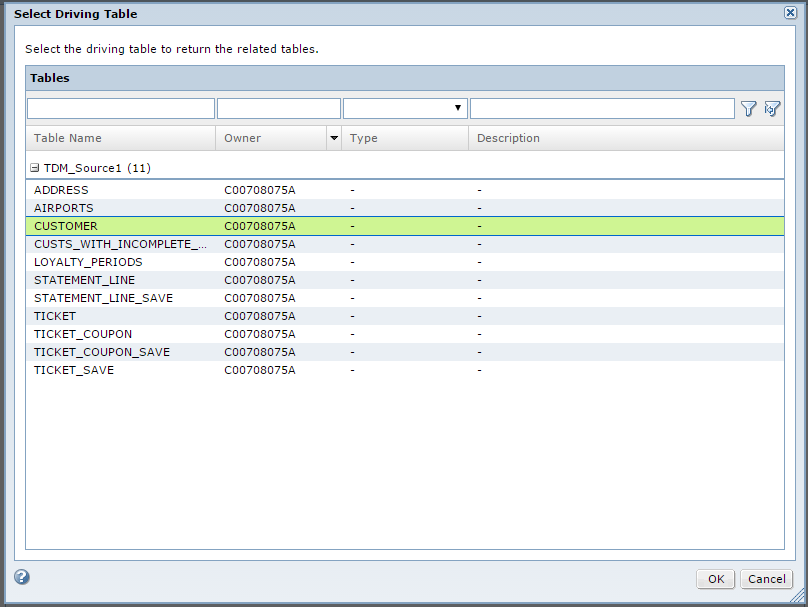This screenshot has height=607, width=808.
Task: Confirm selection with the OK button
Action: click(715, 579)
